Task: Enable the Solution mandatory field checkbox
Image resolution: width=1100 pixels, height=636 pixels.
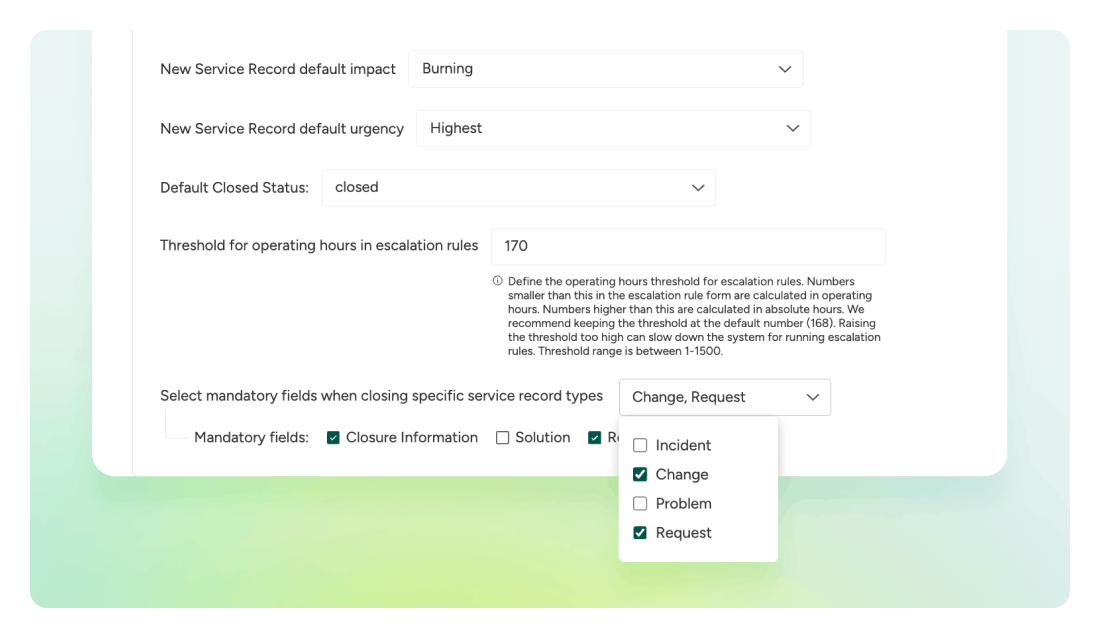Action: (502, 438)
